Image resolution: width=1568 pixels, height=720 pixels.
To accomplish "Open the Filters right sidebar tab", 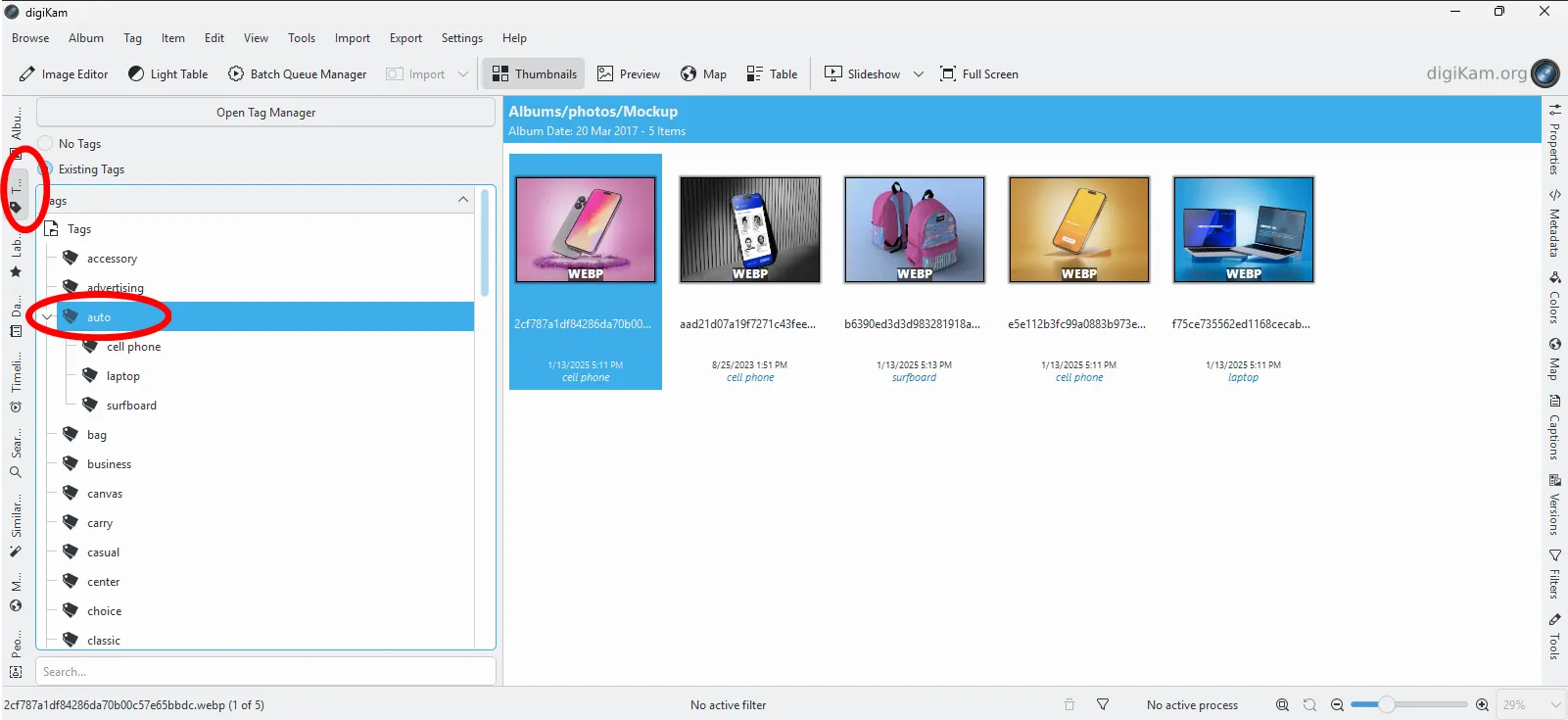I will coord(1554,574).
